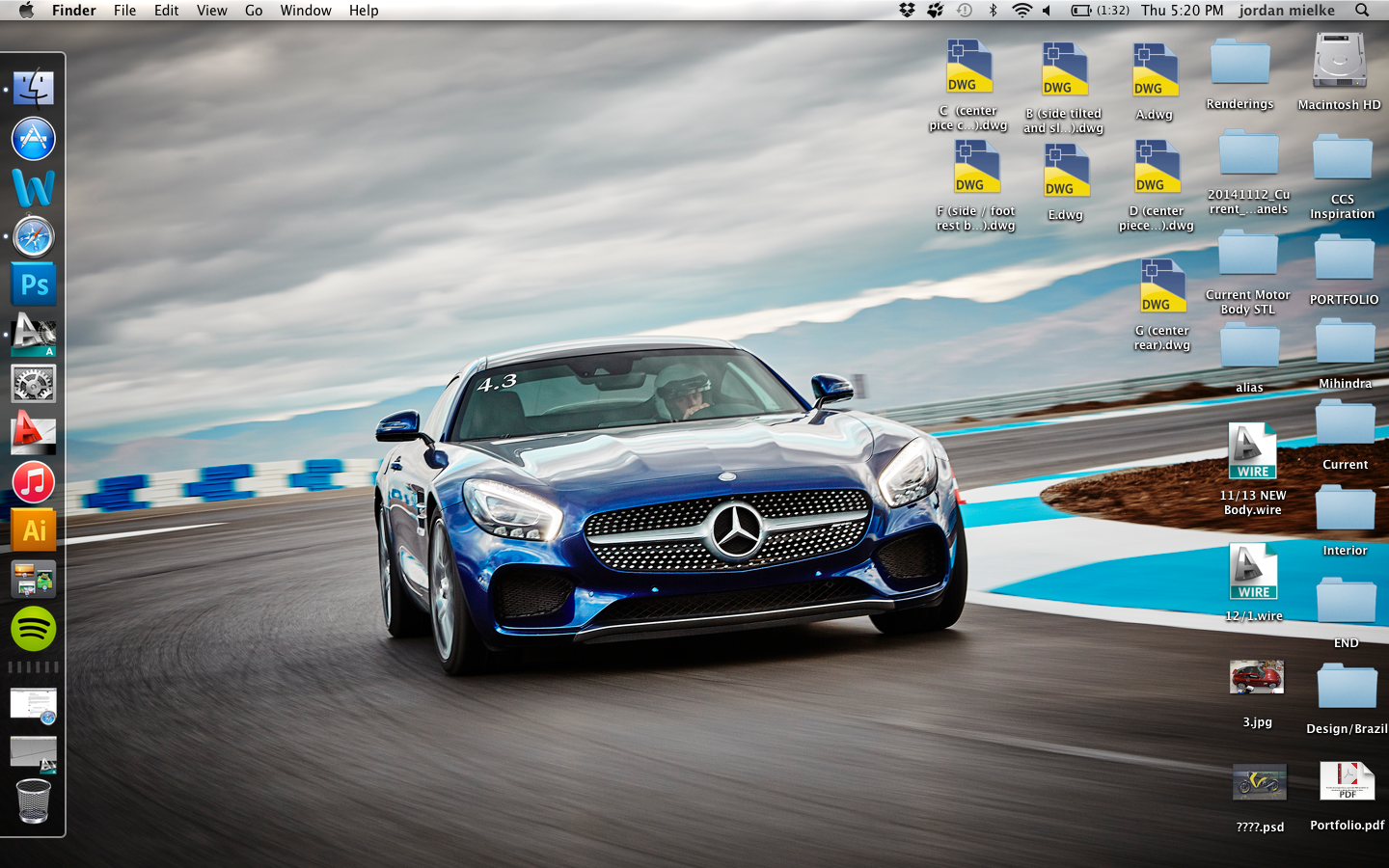Launch Safari from the Dock
Screen dimensions: 1389x868
34,237
